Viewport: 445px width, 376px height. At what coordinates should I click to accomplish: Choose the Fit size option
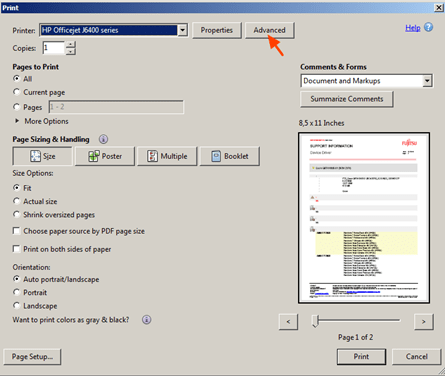tap(16, 188)
